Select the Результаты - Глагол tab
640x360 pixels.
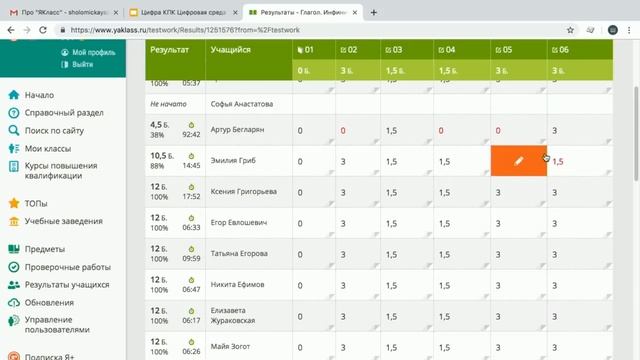click(303, 13)
